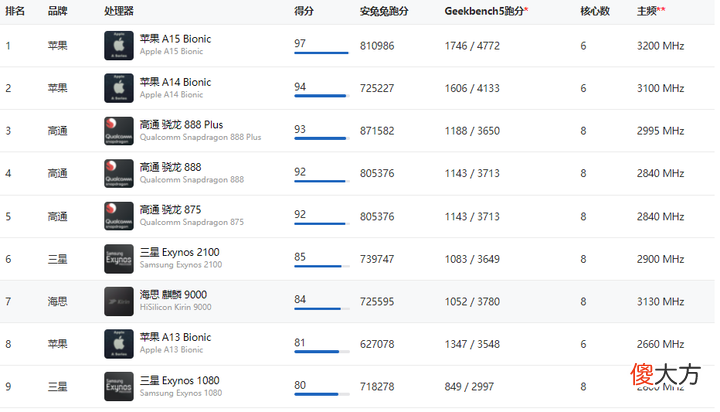Click the frequency value 3100 MHz
720x412 pixels.
[660, 88]
